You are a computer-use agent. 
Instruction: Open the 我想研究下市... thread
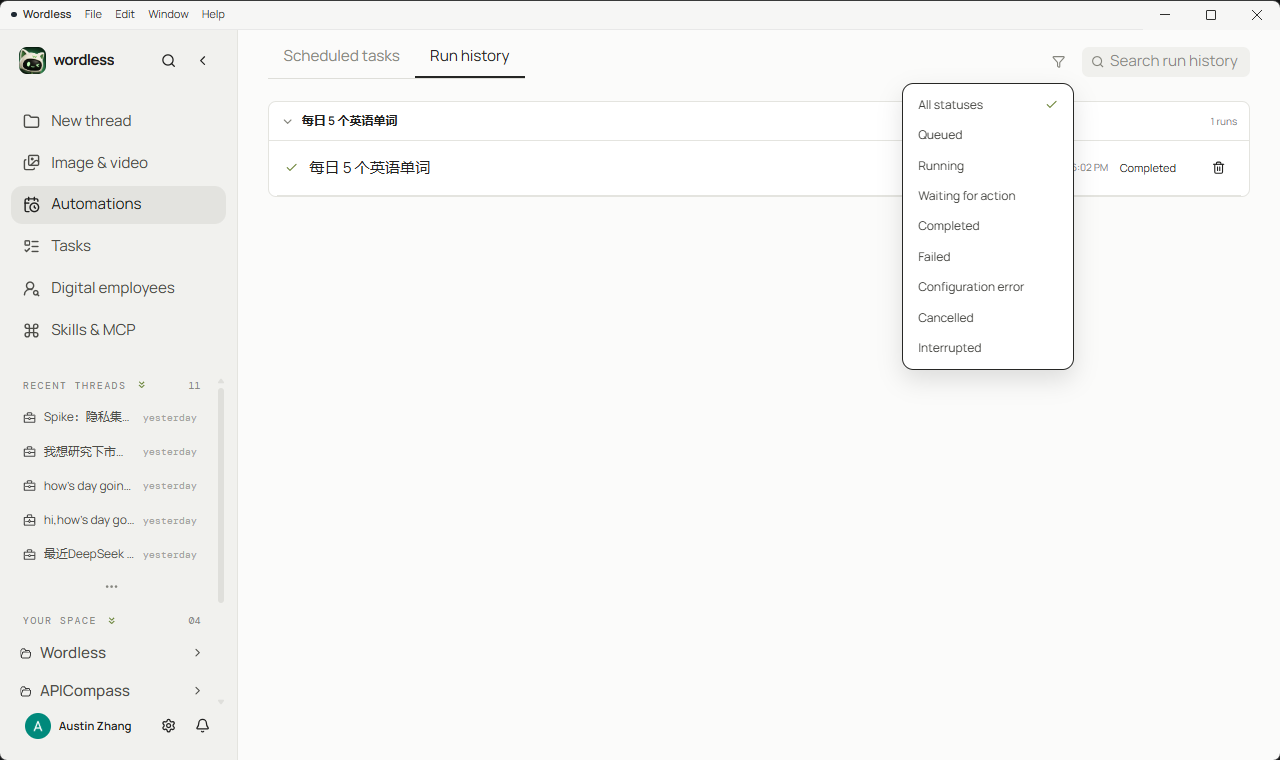point(110,452)
